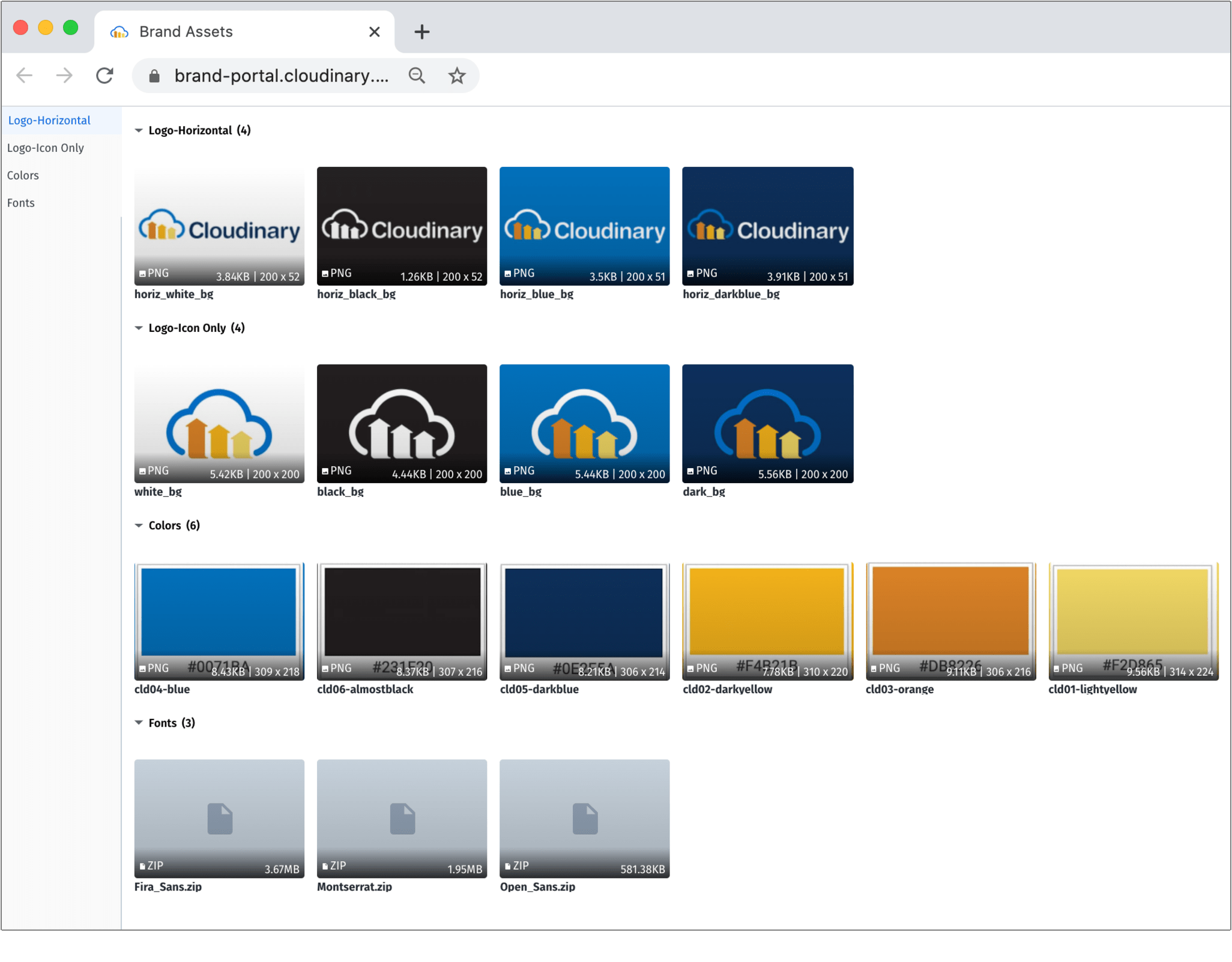Open the dark_bg icon thumbnail
This screenshot has width=1232, height=962.
[767, 423]
